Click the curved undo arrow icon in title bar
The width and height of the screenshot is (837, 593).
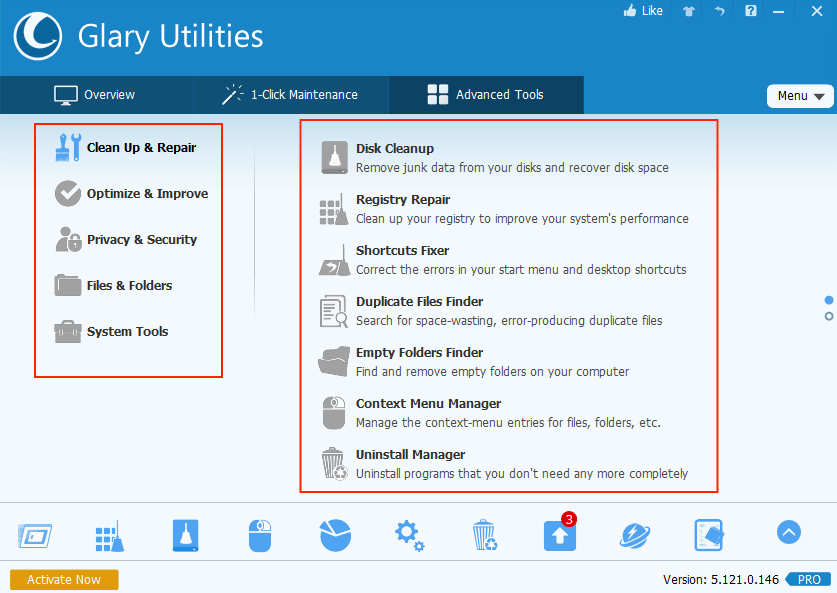click(x=720, y=11)
